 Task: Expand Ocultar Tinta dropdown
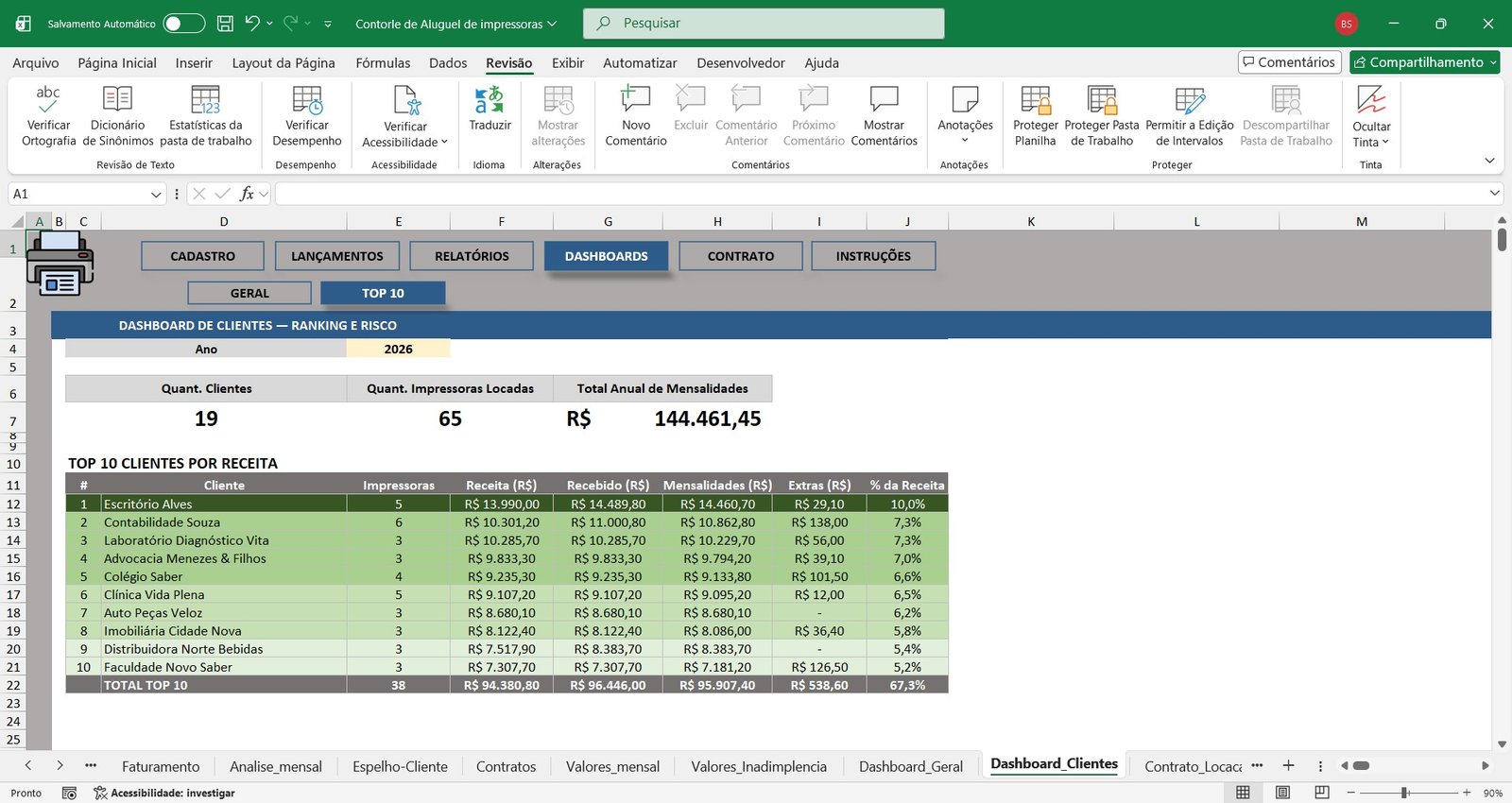[x=1385, y=143]
